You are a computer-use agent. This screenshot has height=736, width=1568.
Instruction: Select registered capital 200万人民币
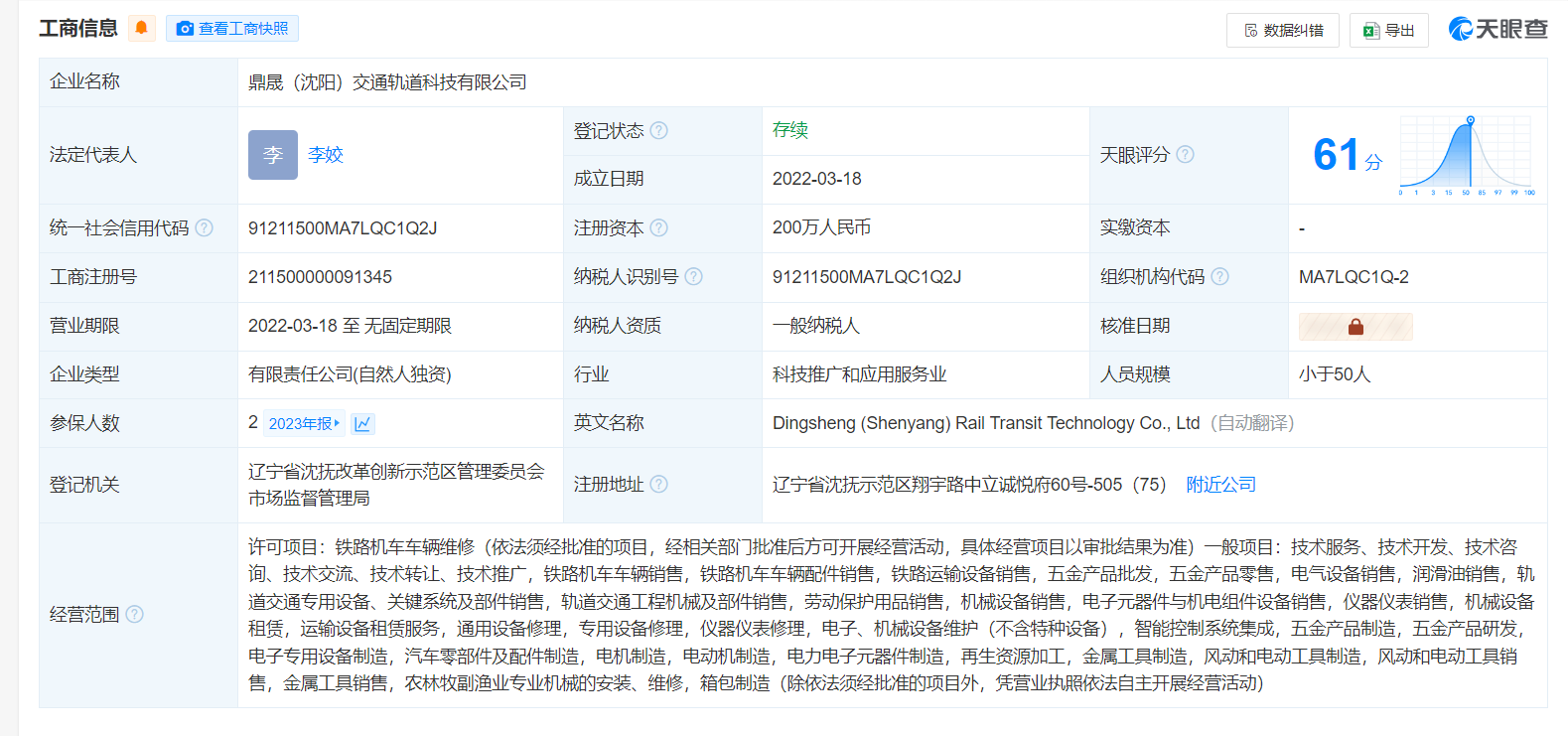click(x=821, y=228)
